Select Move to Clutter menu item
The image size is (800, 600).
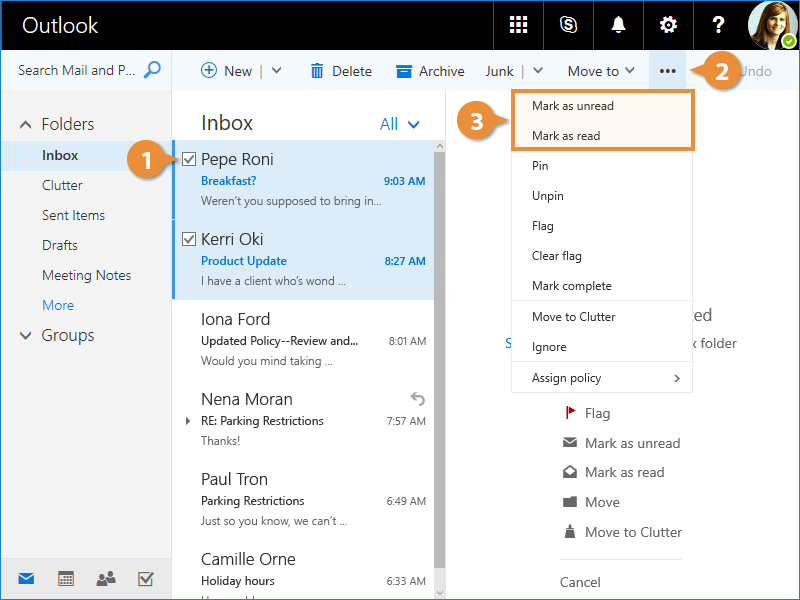573,317
